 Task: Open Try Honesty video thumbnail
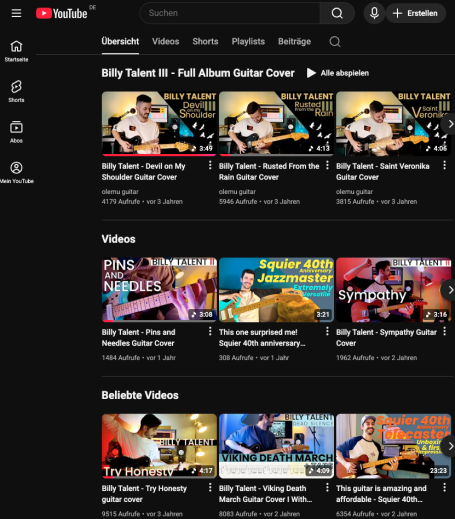tap(159, 446)
